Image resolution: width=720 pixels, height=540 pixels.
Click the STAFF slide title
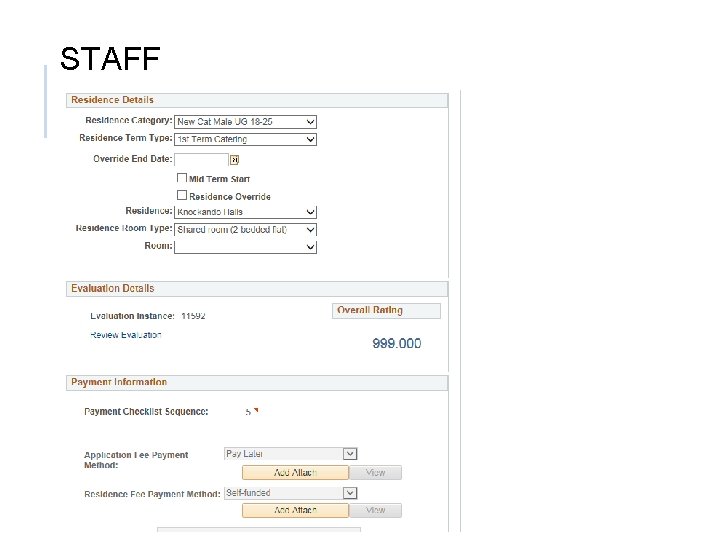click(110, 59)
